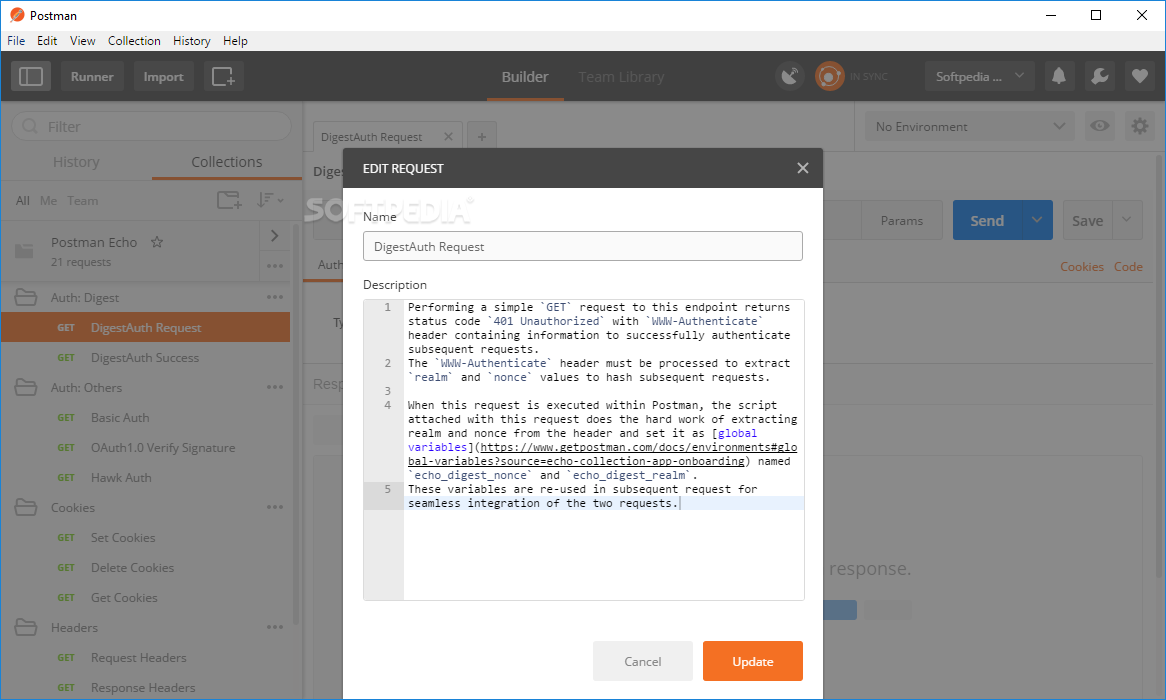Expand Postman Echo collection arrow

274,236
